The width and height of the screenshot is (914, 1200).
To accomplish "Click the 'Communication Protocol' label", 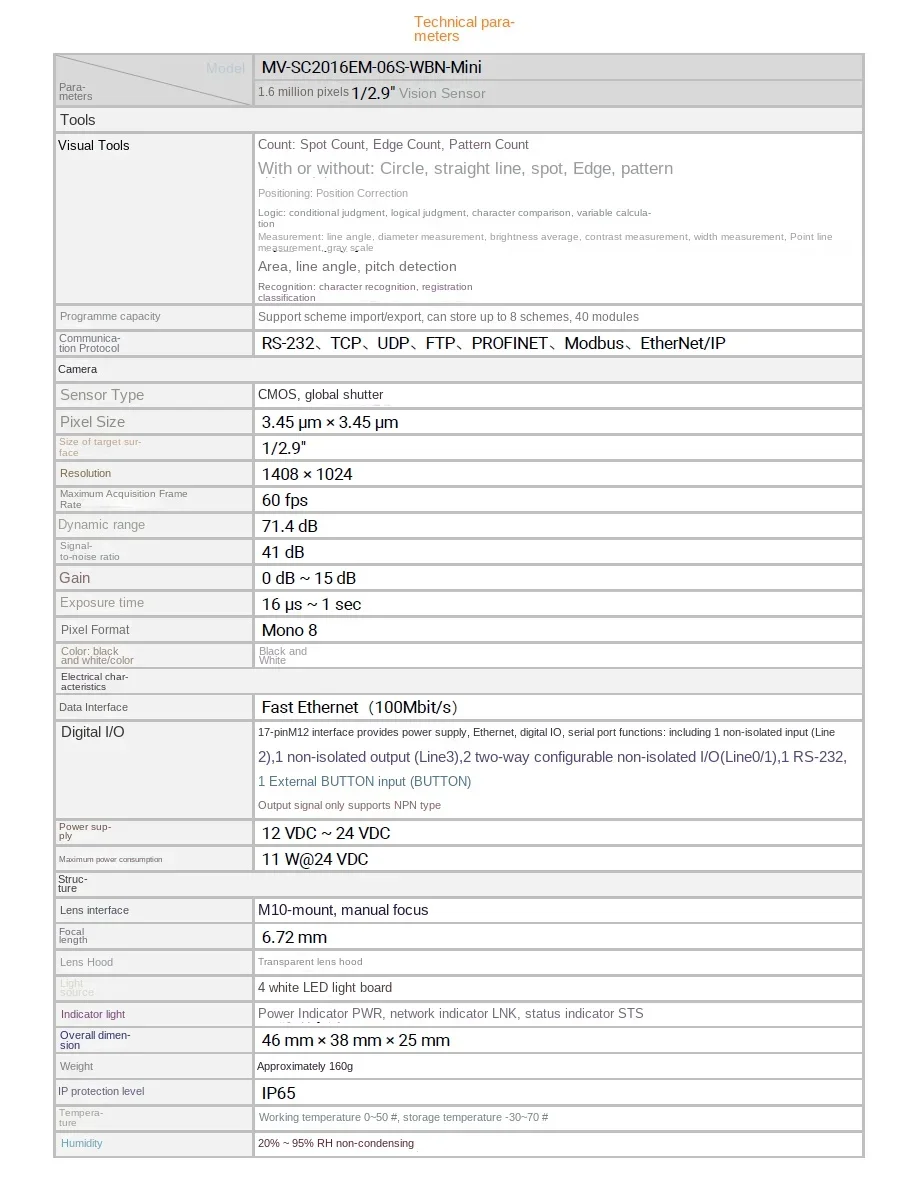I will [89, 343].
